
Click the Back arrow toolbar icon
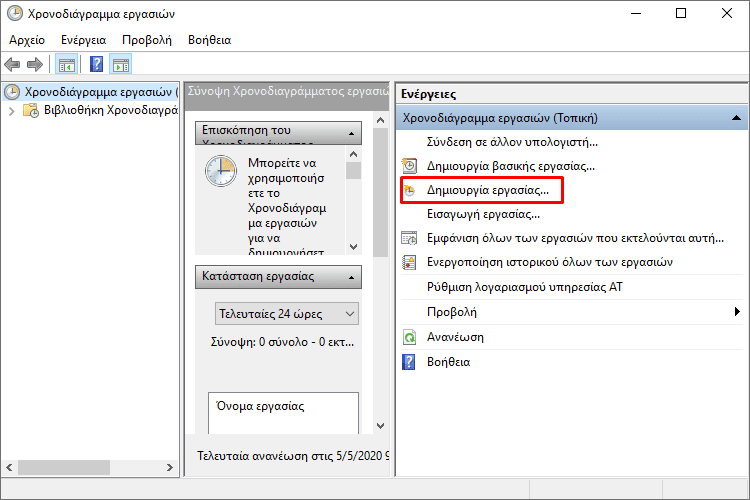point(13,65)
